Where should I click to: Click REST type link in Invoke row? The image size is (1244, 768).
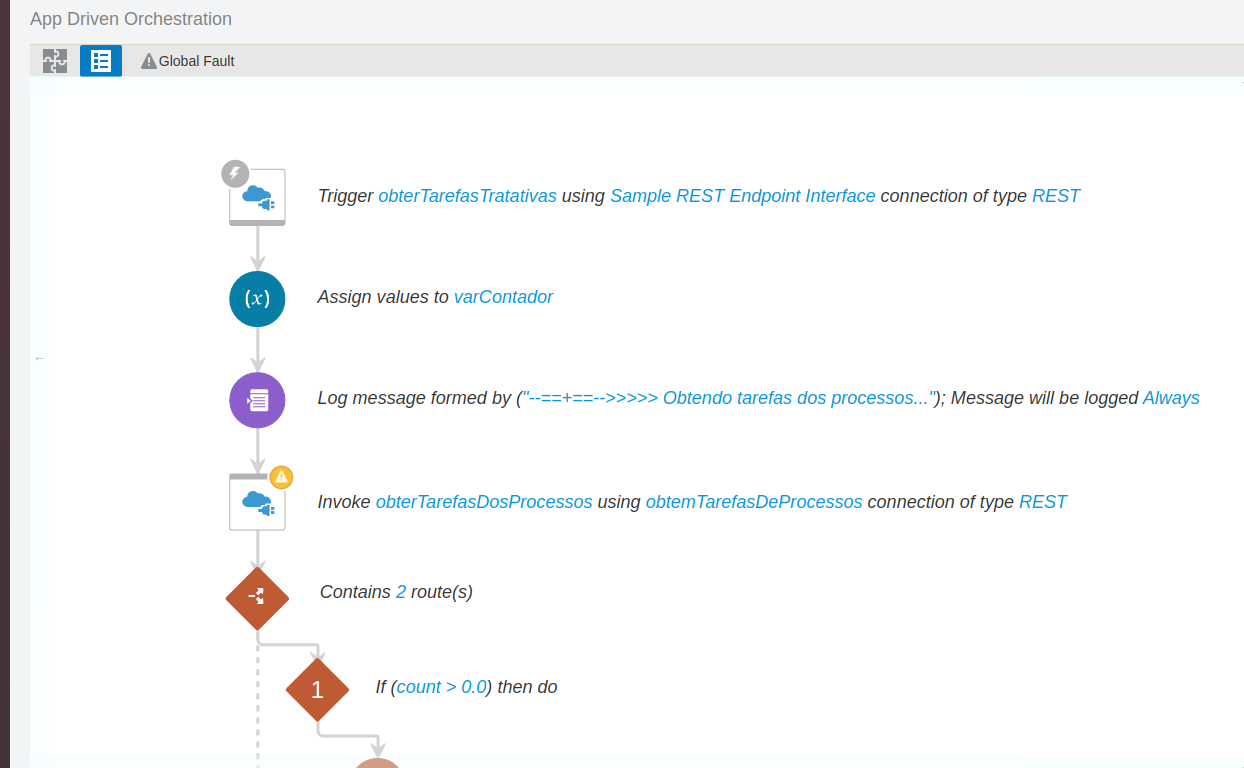(1043, 502)
